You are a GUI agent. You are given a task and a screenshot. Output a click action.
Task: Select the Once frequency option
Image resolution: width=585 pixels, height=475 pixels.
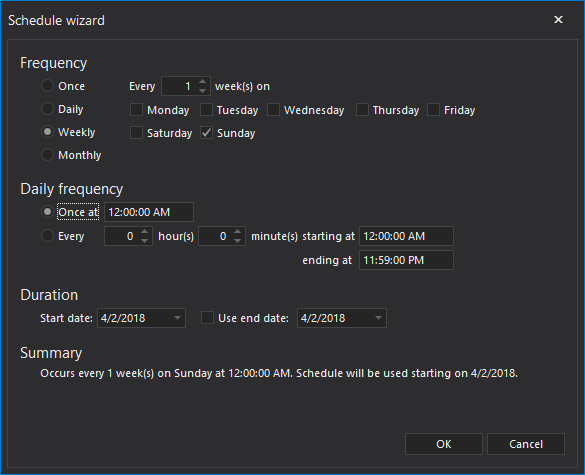pos(47,86)
